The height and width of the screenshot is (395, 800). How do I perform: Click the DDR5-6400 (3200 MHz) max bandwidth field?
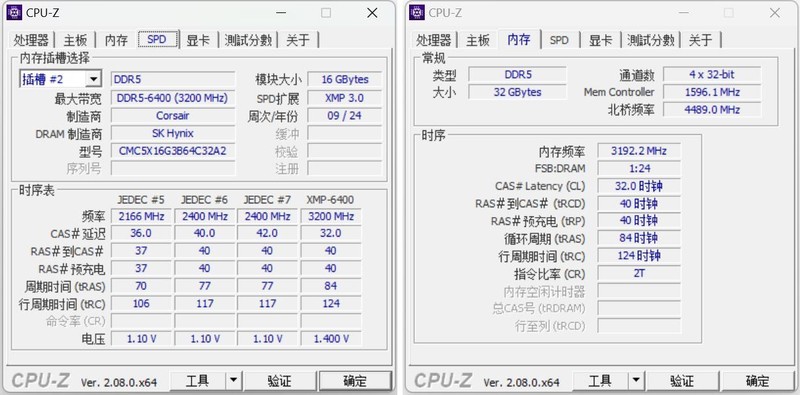(x=173, y=98)
